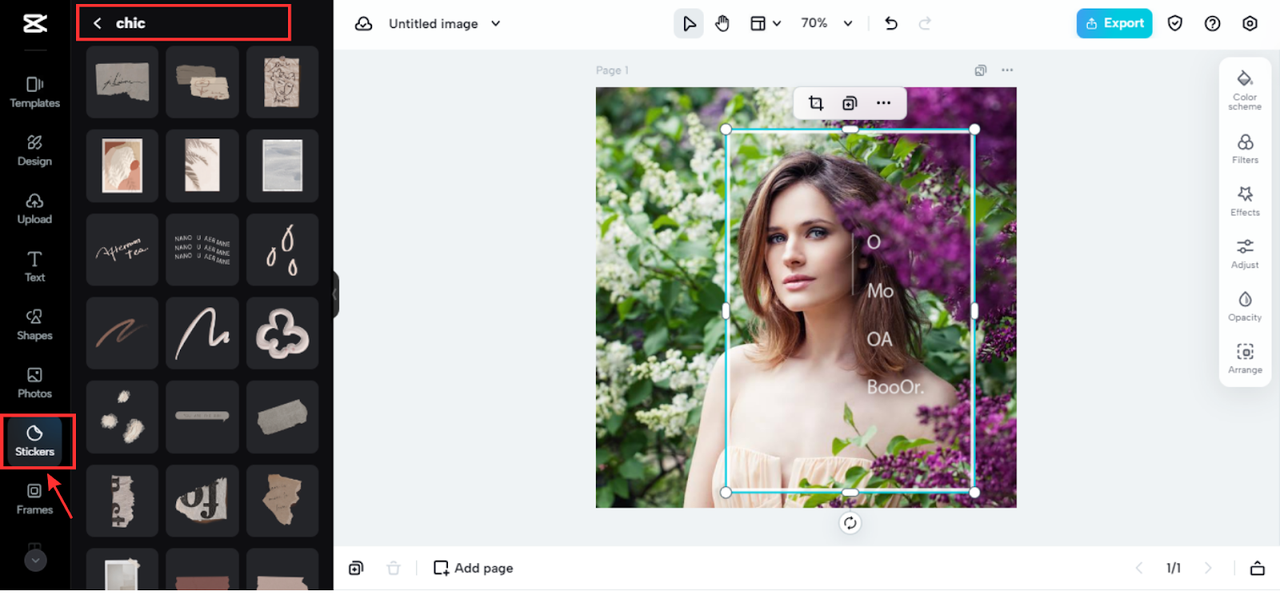Add the Afternoon Tea handwriting sticker
The image size is (1280, 595).
pyautogui.click(x=122, y=250)
